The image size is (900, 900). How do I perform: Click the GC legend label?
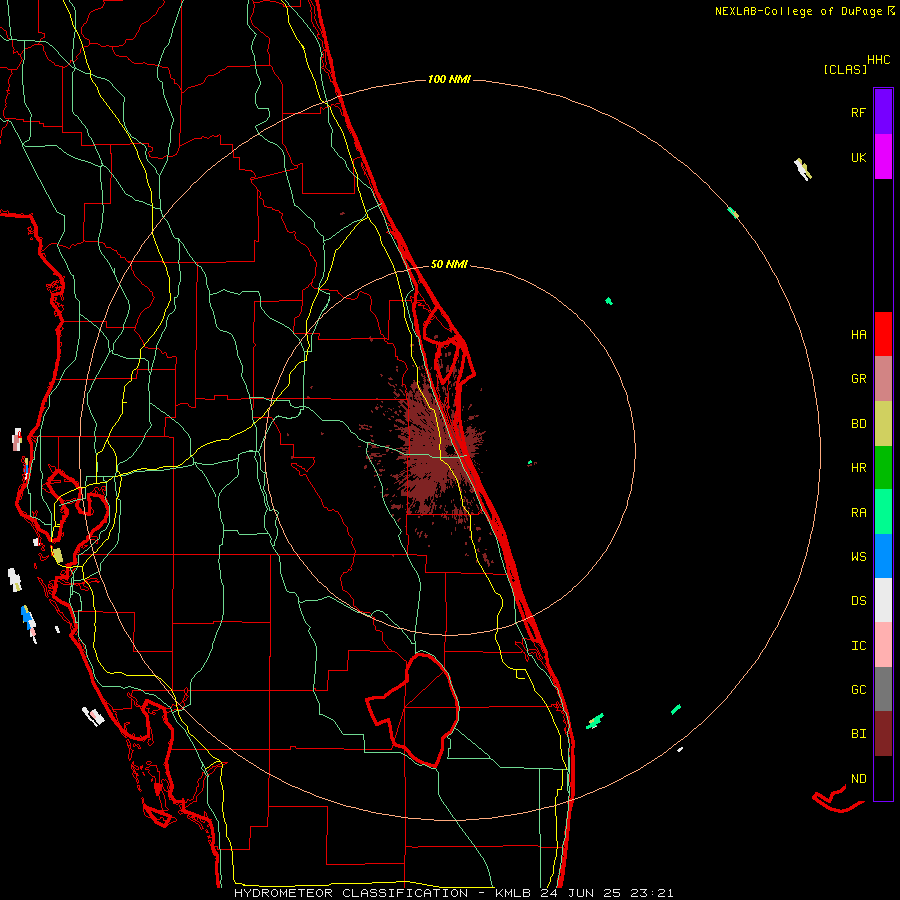[858, 690]
